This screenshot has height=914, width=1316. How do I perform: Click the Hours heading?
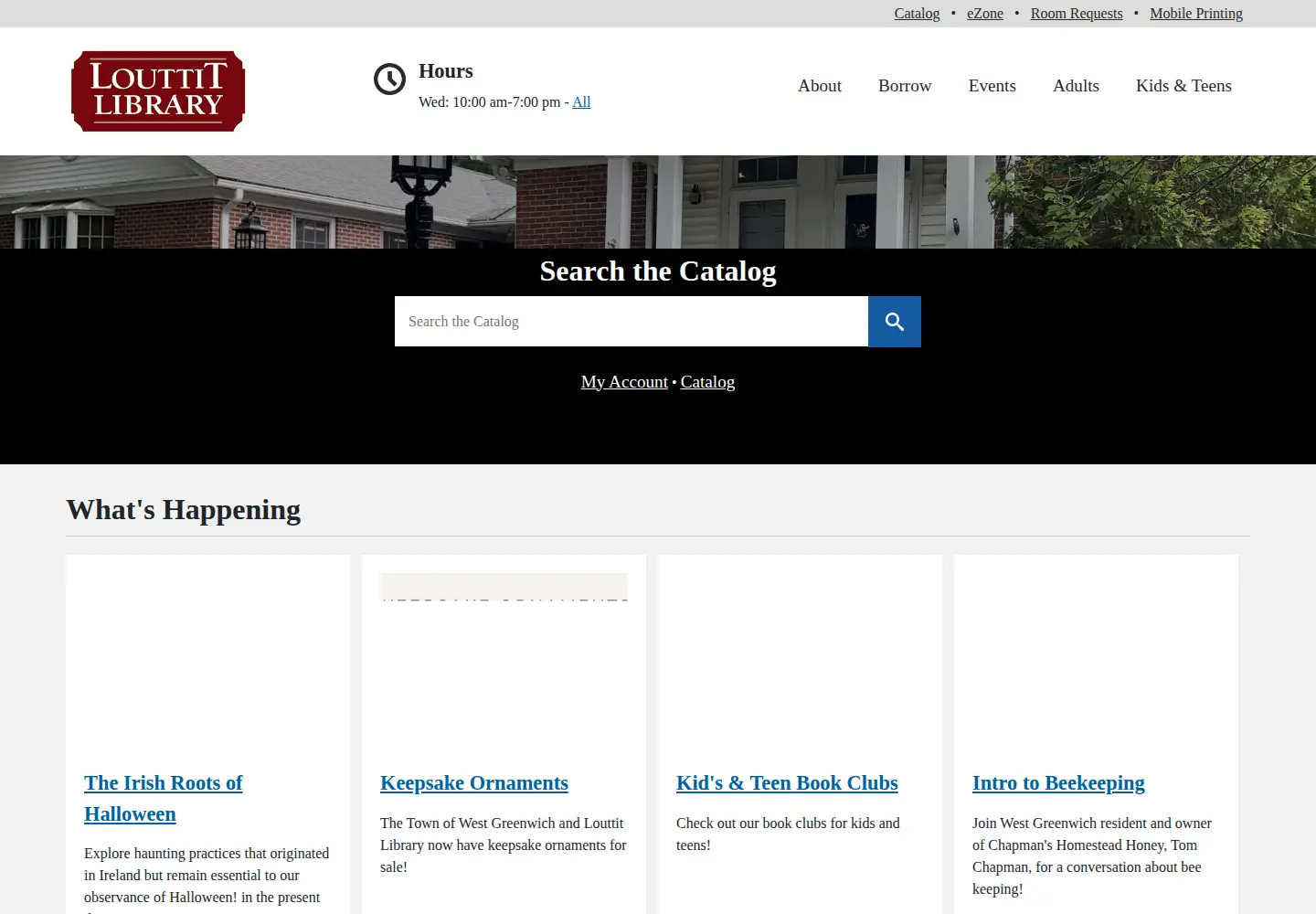click(x=446, y=71)
